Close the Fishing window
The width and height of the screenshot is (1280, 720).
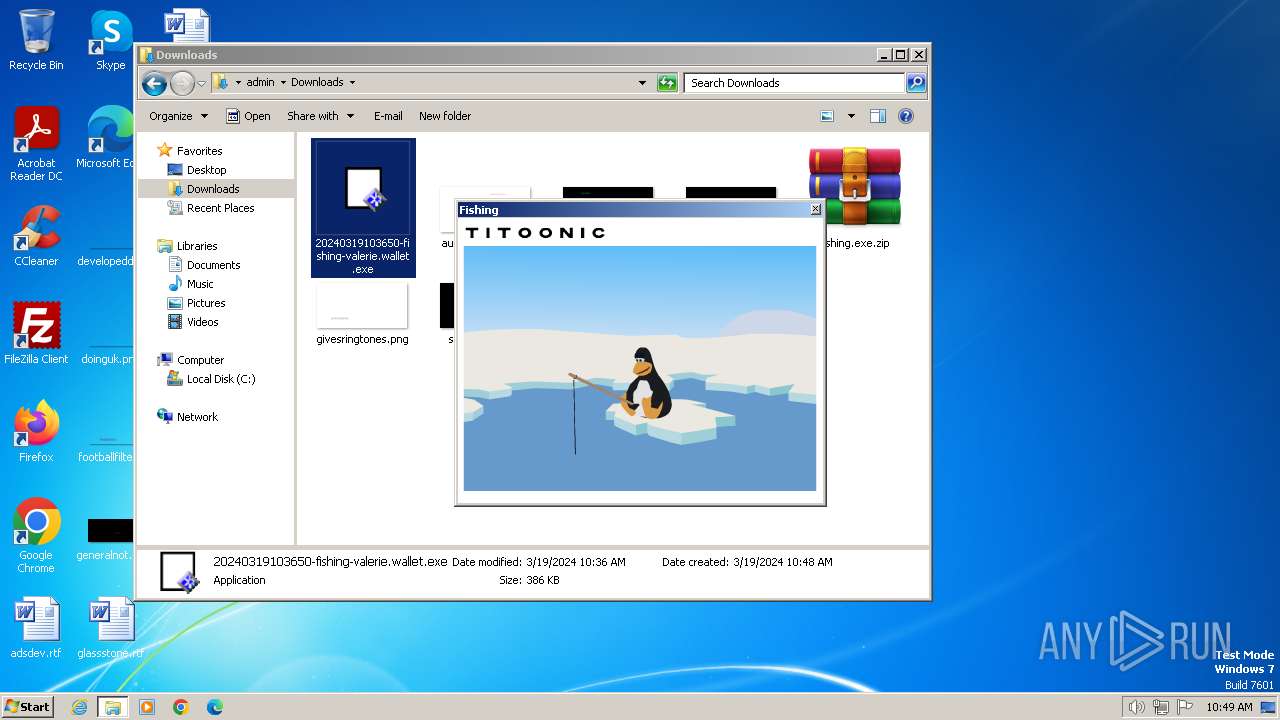tap(815, 209)
